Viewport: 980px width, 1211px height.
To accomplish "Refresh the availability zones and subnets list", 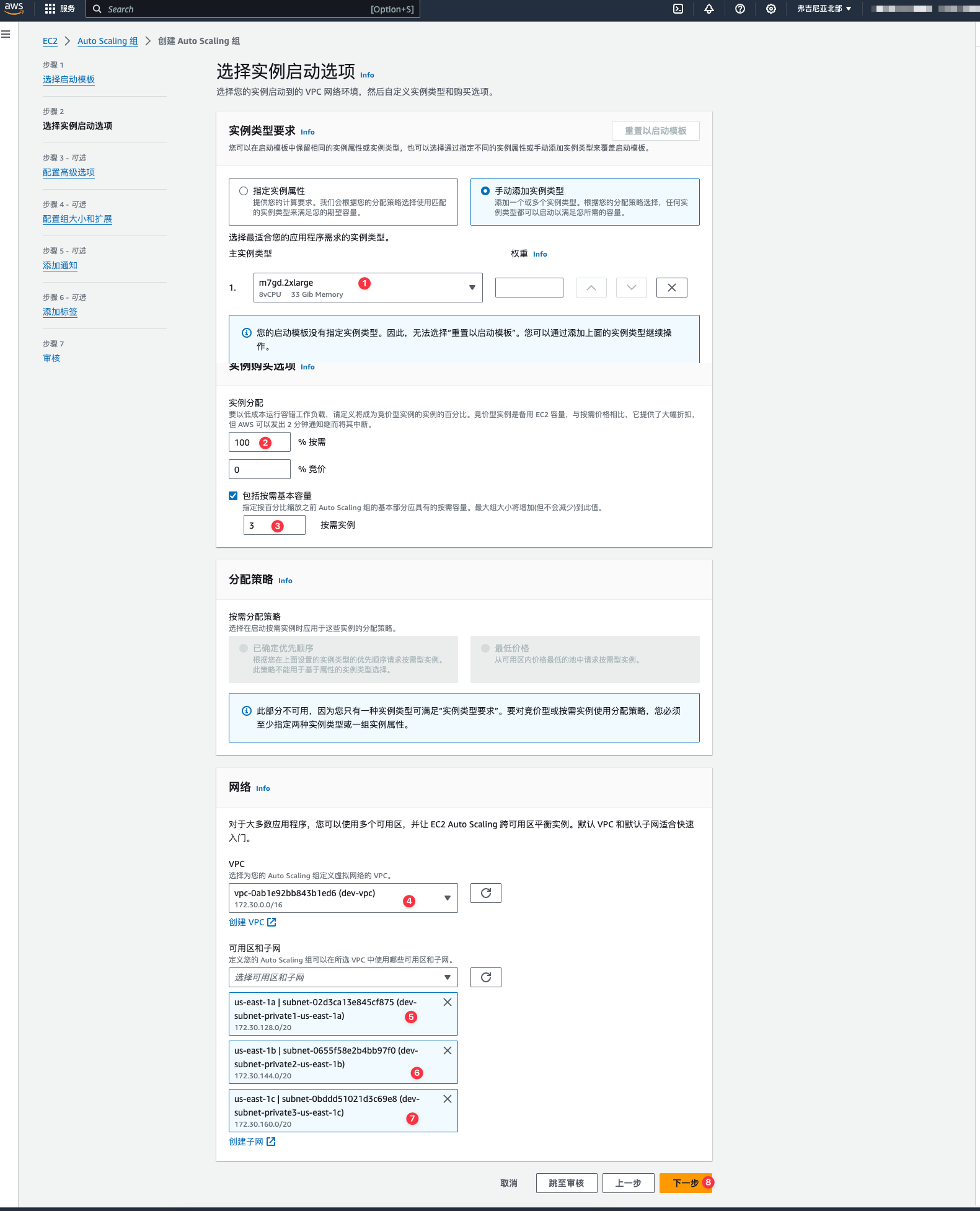I will click(x=486, y=977).
